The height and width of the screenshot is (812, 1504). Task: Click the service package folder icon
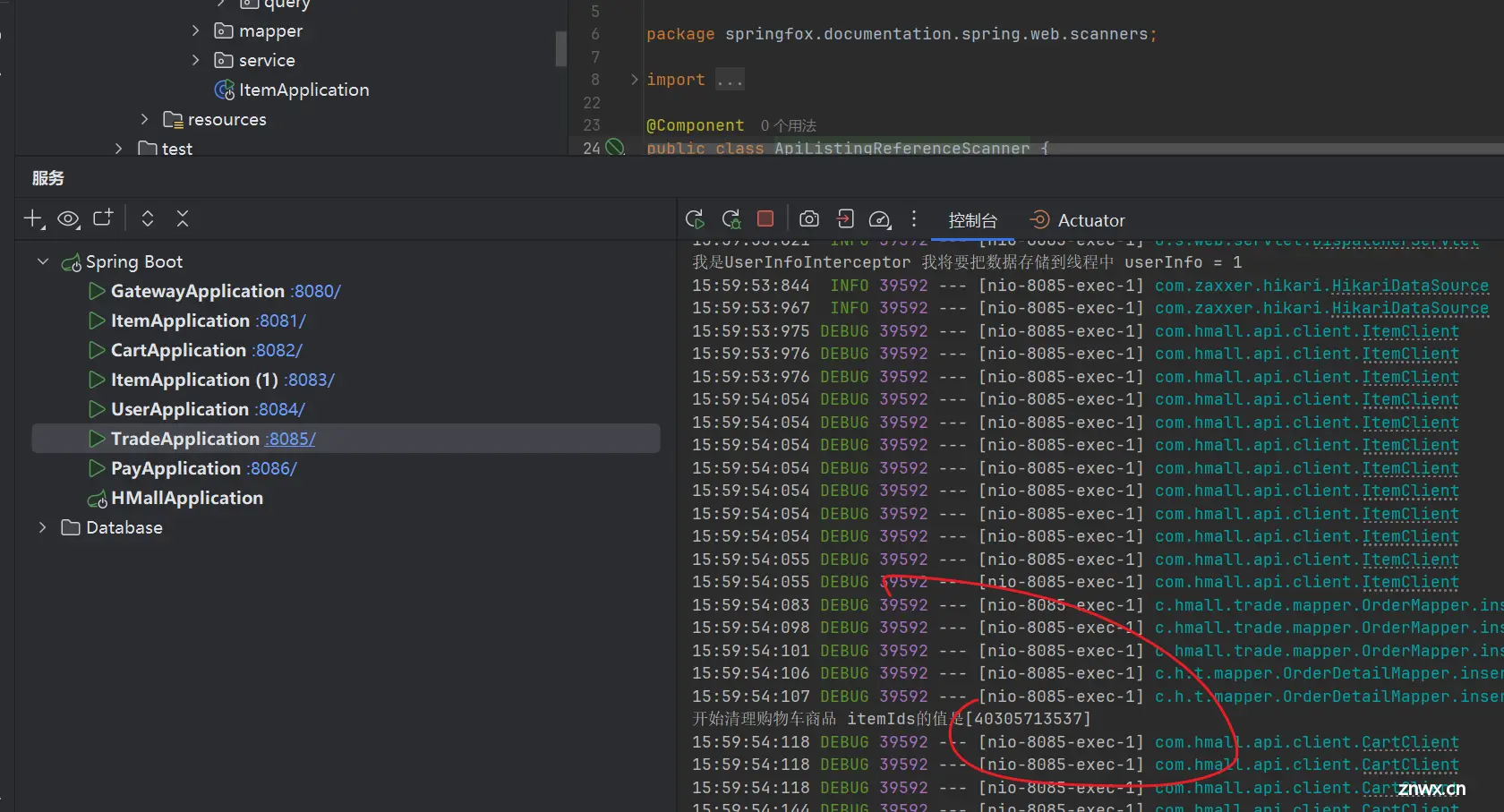pos(224,60)
